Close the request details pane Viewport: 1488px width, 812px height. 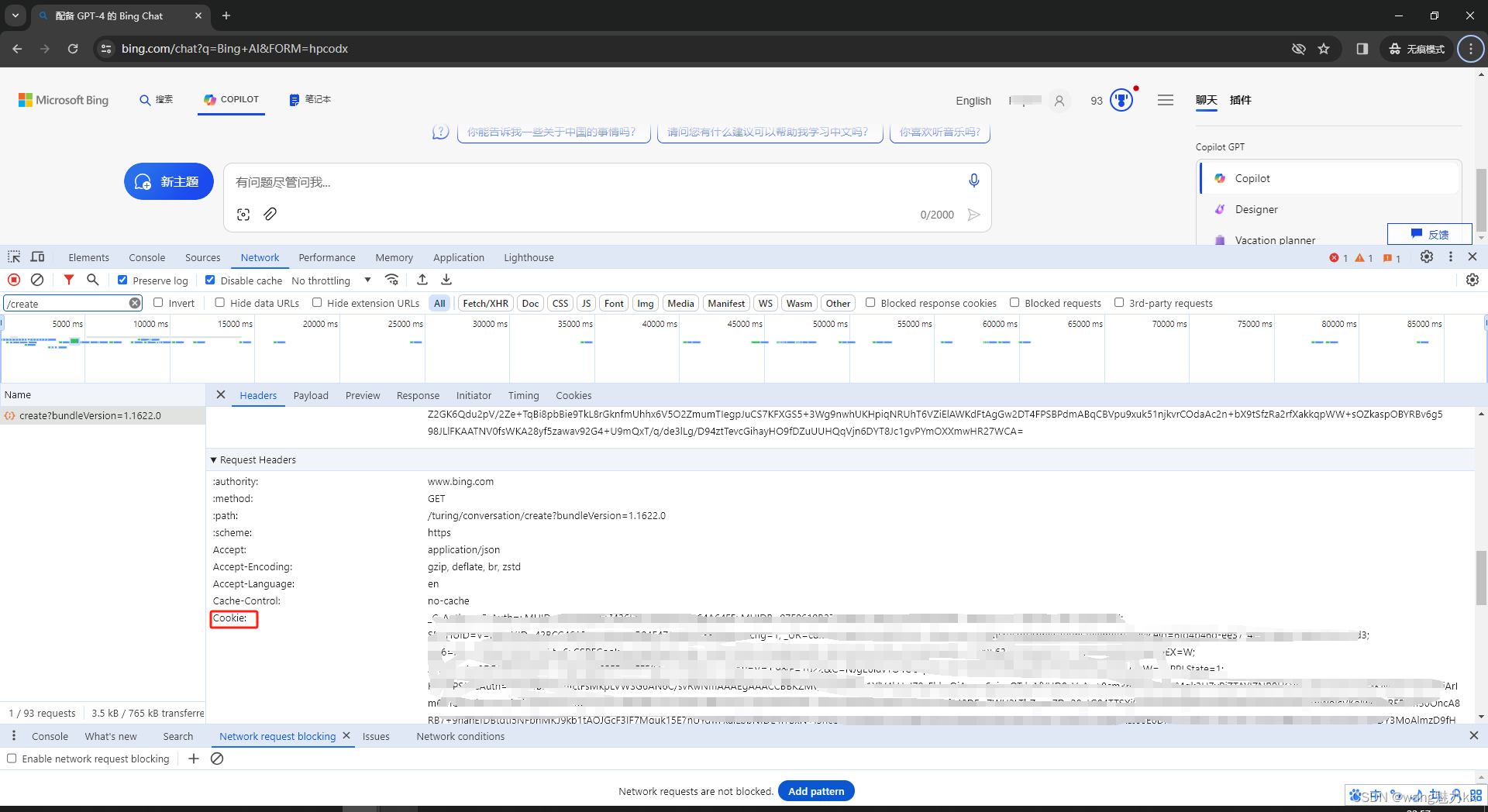click(221, 395)
